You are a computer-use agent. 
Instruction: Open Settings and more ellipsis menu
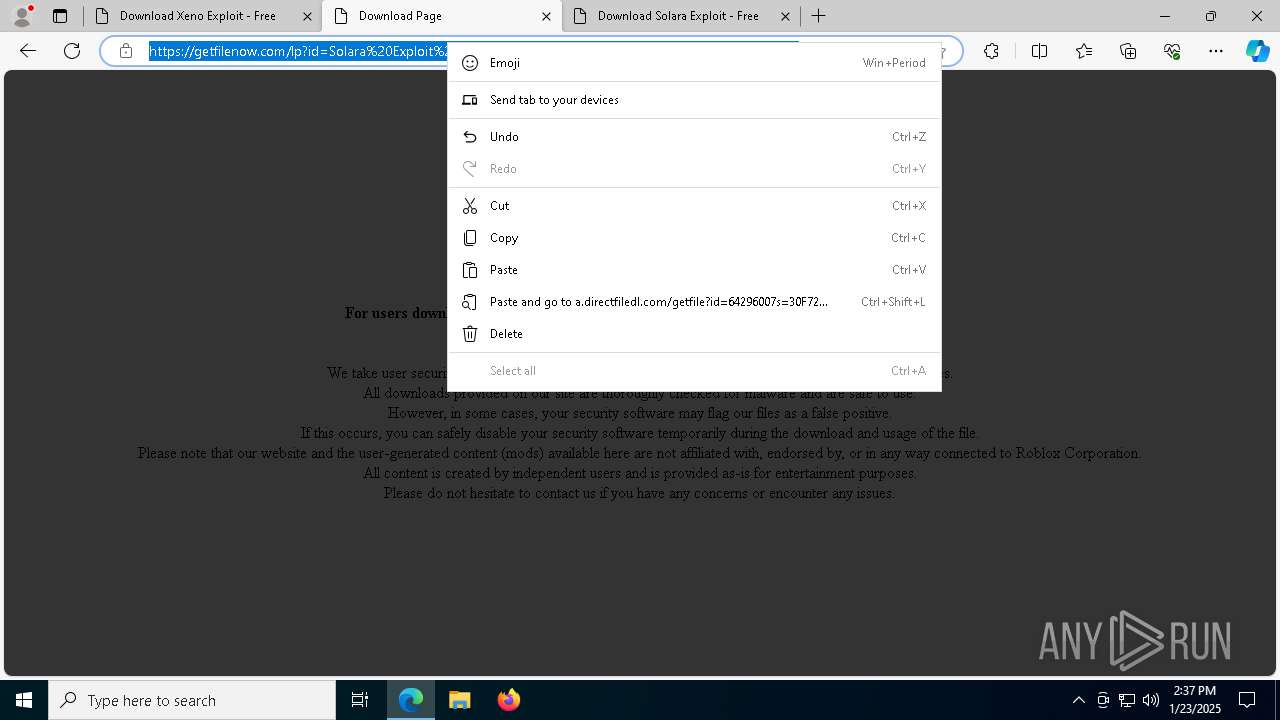tap(1216, 51)
